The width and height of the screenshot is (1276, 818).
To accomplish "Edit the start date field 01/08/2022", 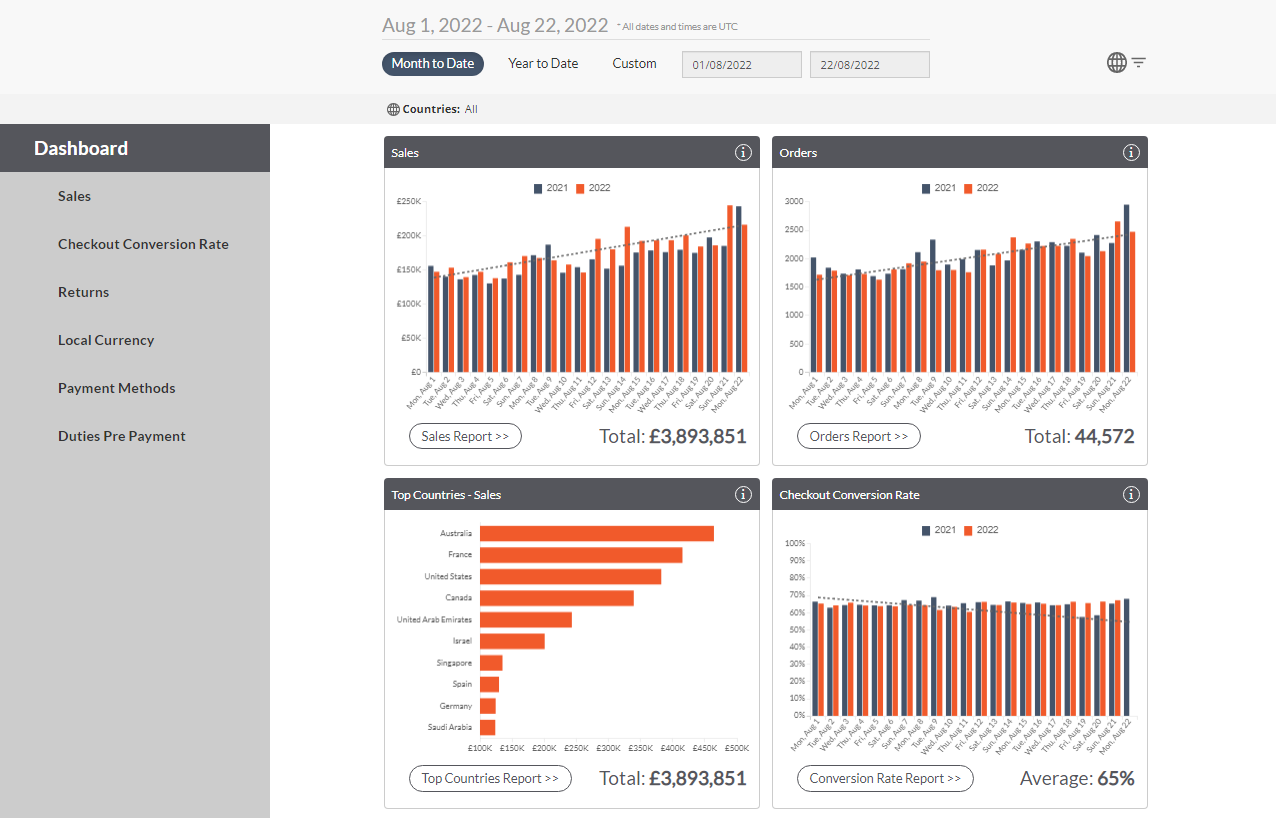I will click(x=742, y=65).
